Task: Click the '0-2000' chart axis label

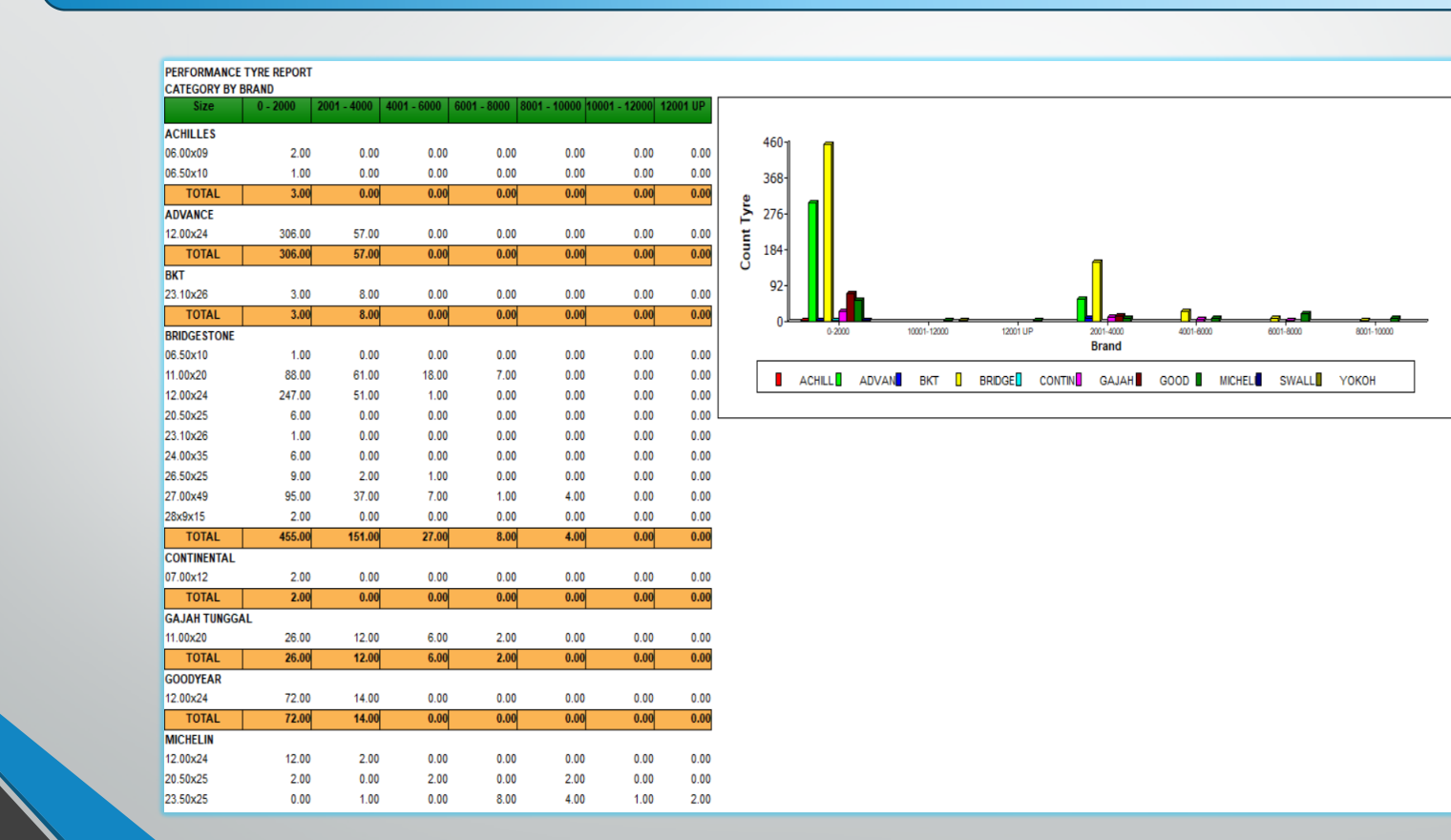Action: pos(838,331)
